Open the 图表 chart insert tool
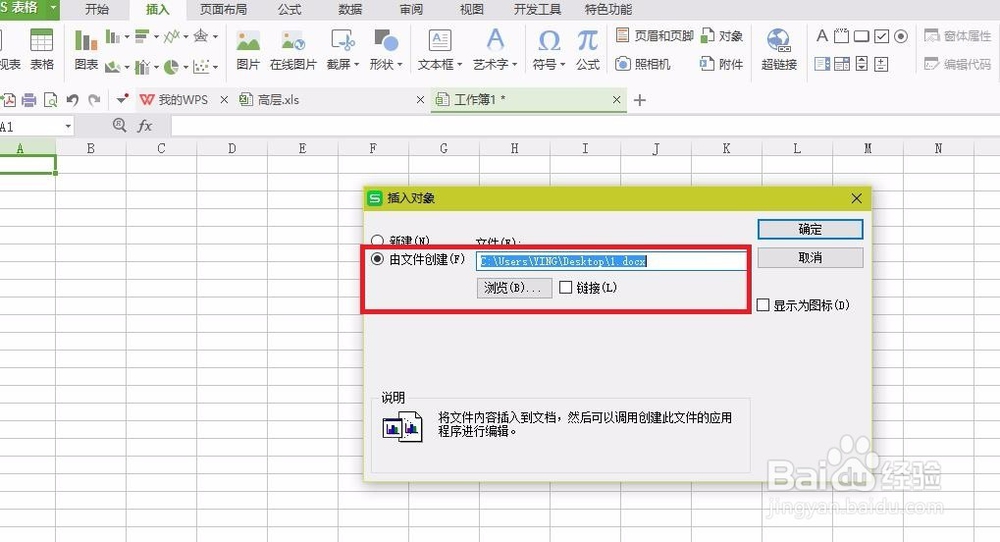The image size is (1000, 542). [85, 48]
